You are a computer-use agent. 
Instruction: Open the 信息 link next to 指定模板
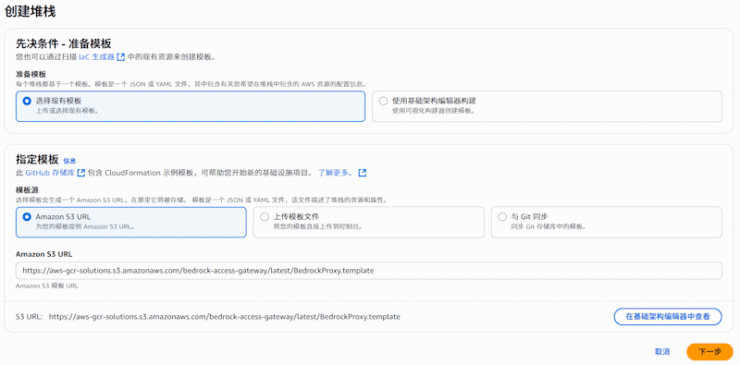69,161
